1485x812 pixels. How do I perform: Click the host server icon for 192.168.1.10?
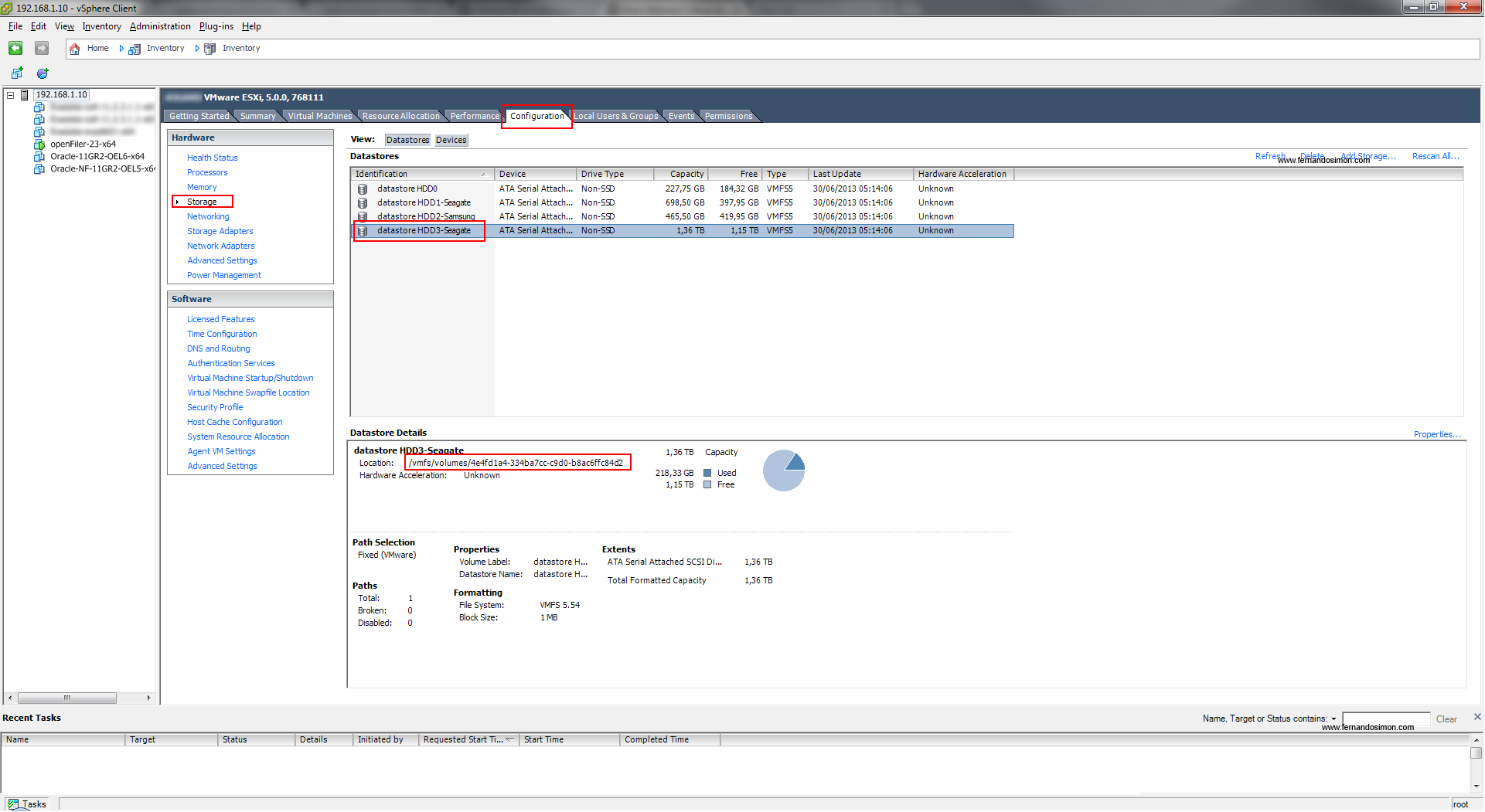pos(25,95)
